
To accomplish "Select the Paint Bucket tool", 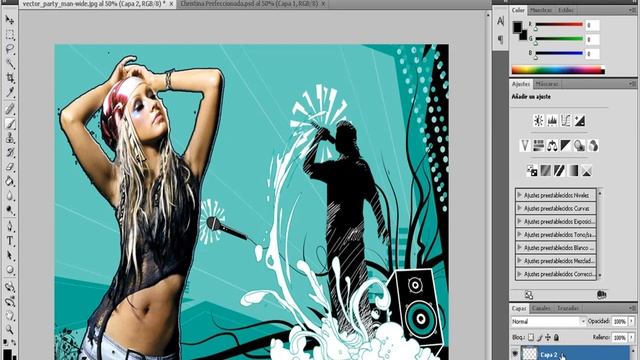I will click(10, 181).
